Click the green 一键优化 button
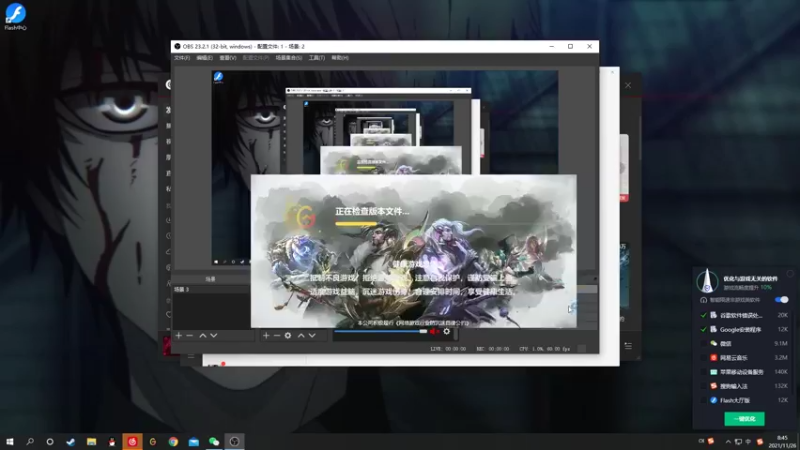 (744, 419)
